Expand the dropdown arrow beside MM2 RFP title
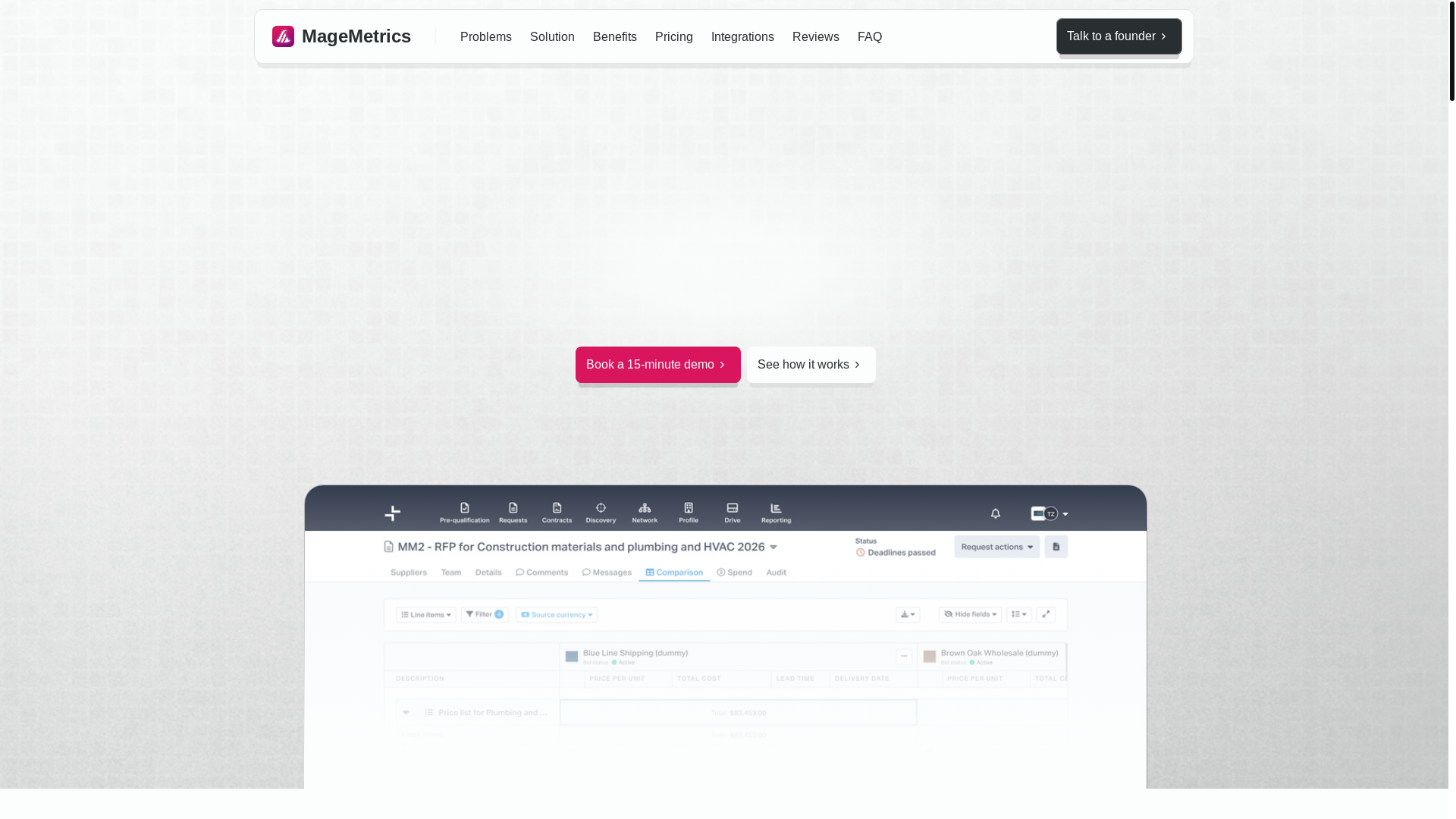This screenshot has height=819, width=1456. (x=773, y=547)
